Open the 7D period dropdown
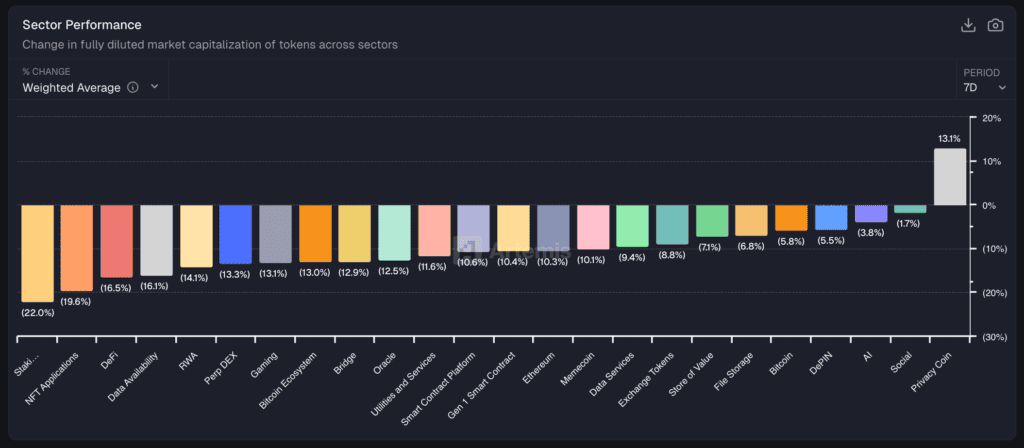The height and width of the screenshot is (448, 1024). [985, 88]
